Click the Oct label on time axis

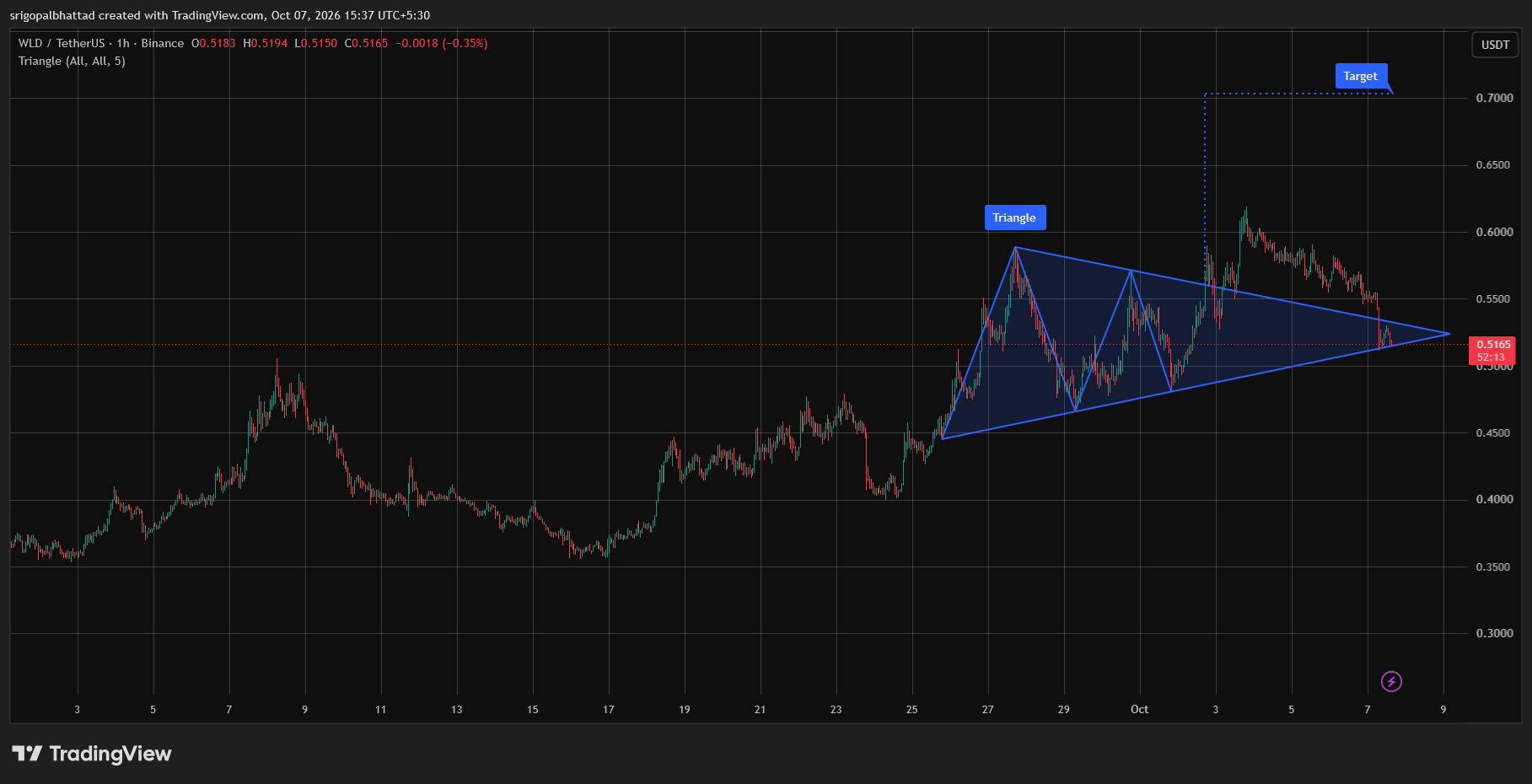pyautogui.click(x=1139, y=709)
